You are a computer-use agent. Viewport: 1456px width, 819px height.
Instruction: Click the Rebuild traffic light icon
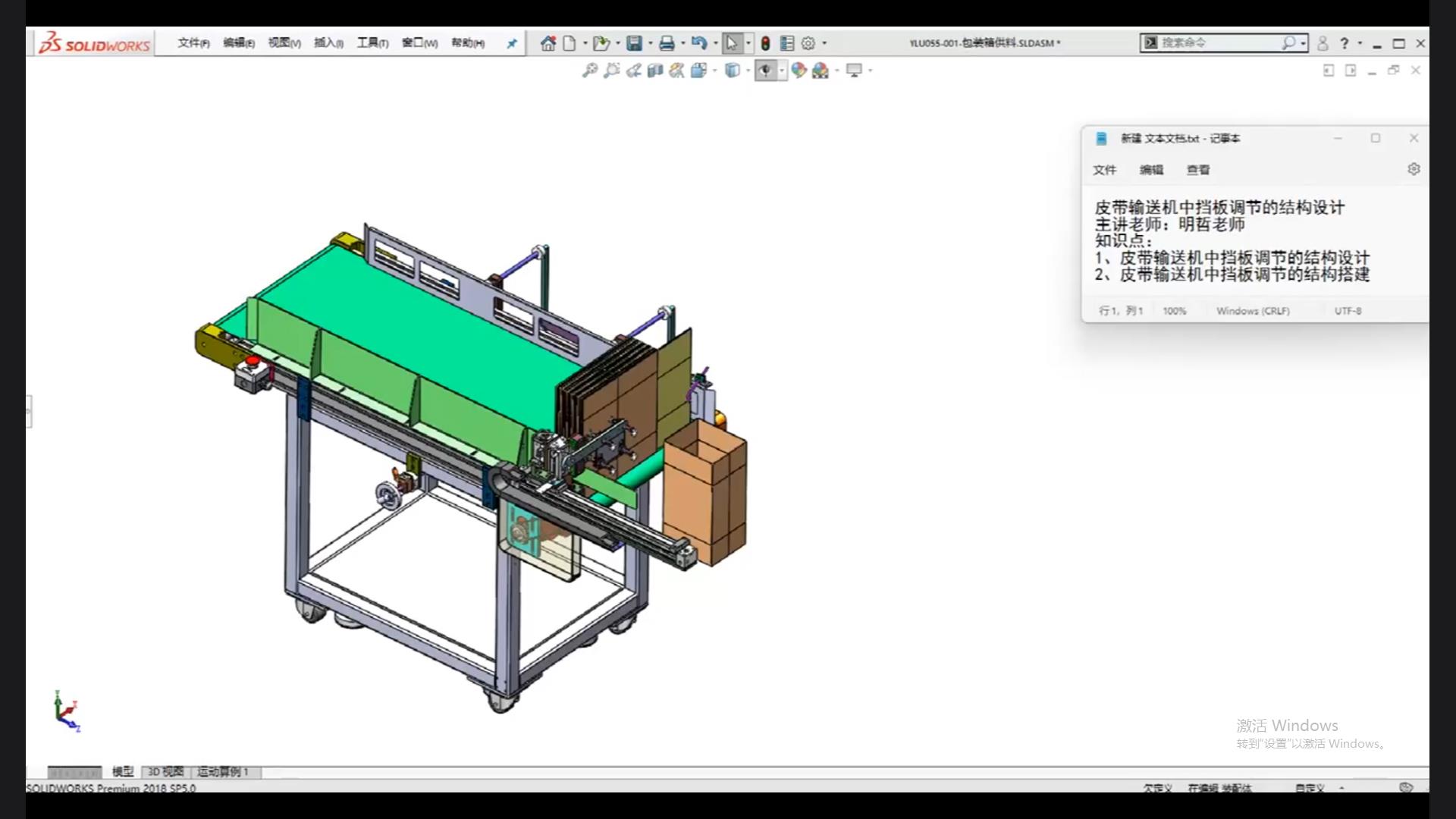pos(765,43)
